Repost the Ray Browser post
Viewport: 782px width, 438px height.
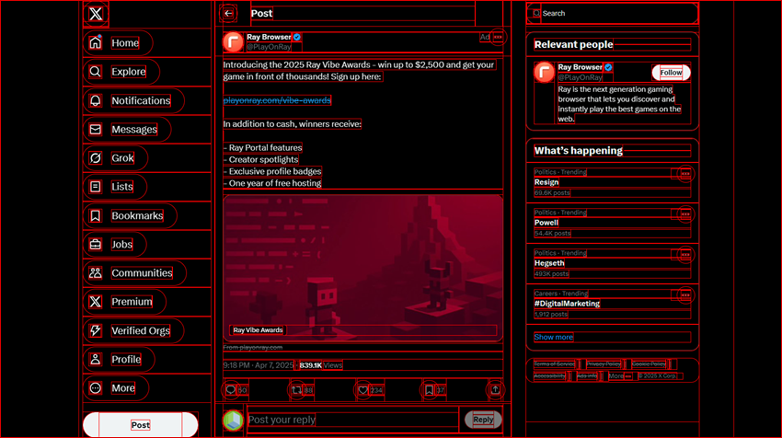(x=296, y=390)
